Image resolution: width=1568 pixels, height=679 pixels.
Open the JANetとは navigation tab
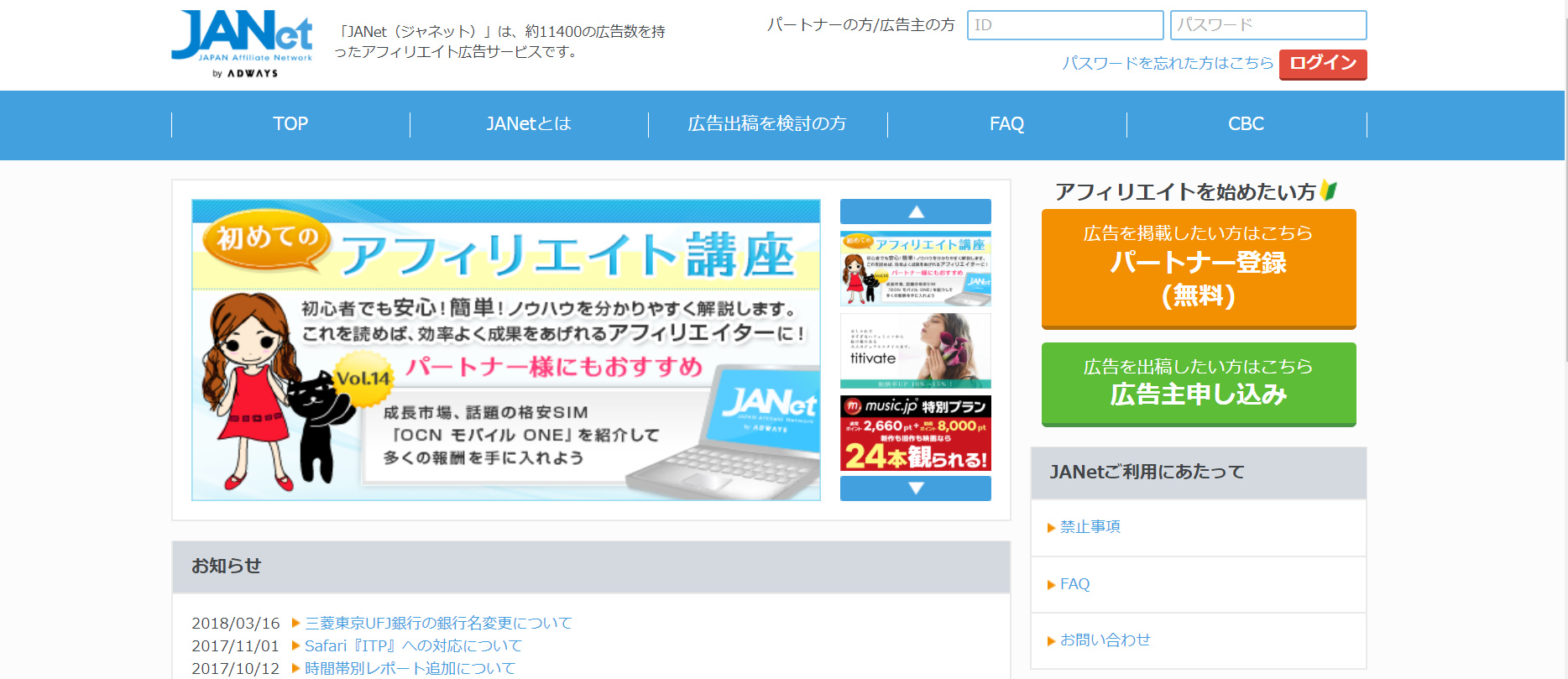point(529,124)
